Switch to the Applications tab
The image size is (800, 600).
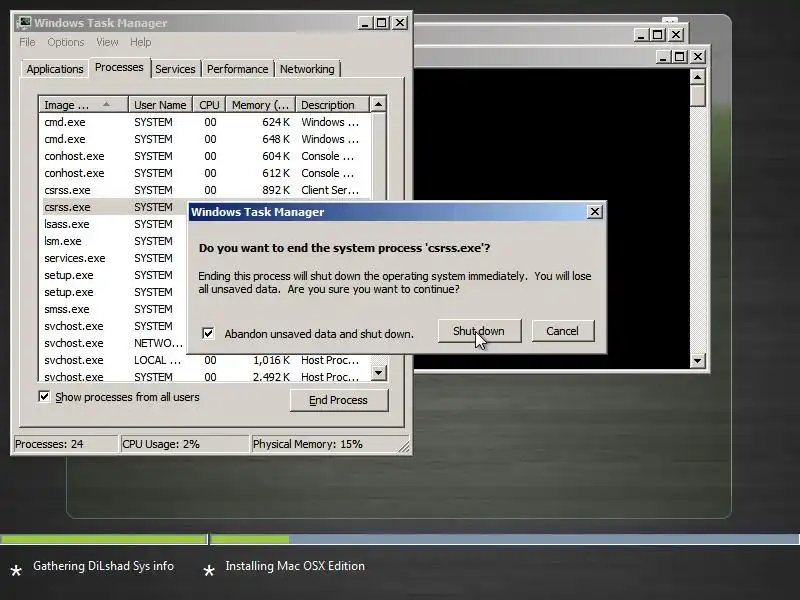point(55,69)
